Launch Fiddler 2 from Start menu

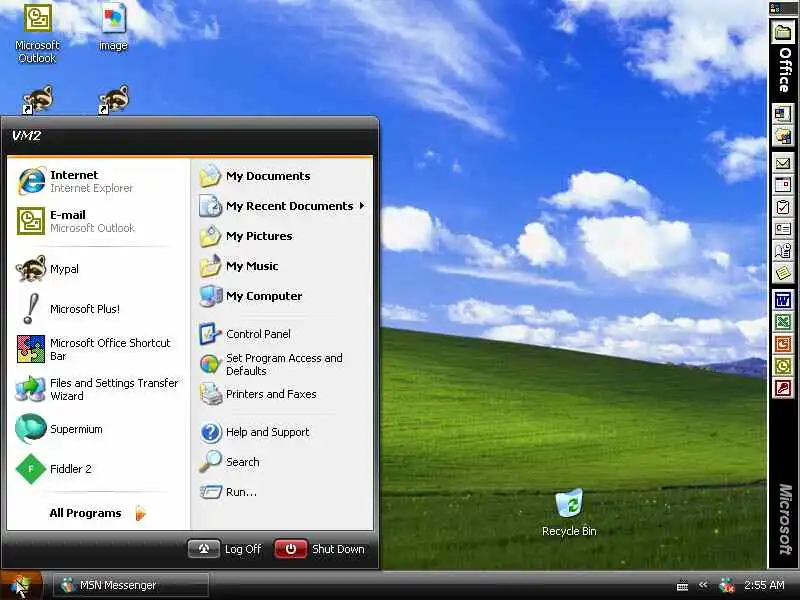[98, 469]
